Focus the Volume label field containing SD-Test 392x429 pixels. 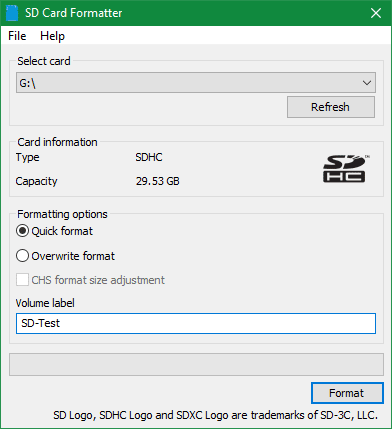(196, 323)
